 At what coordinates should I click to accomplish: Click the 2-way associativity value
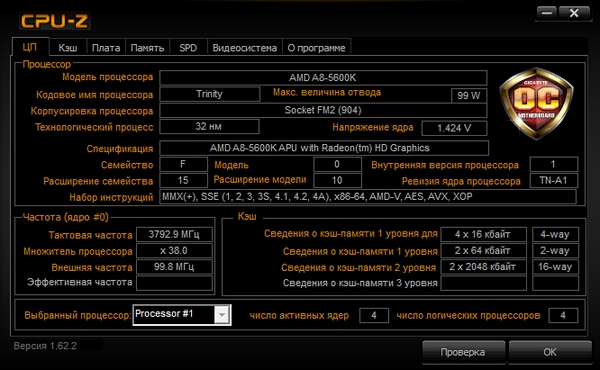(555, 251)
